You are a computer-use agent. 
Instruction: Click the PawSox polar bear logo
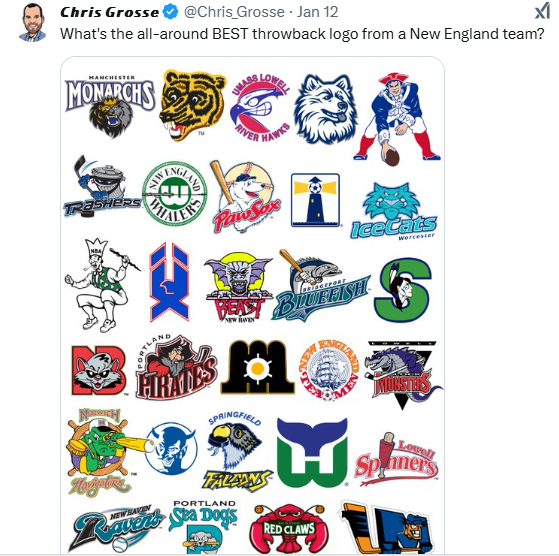click(246, 196)
